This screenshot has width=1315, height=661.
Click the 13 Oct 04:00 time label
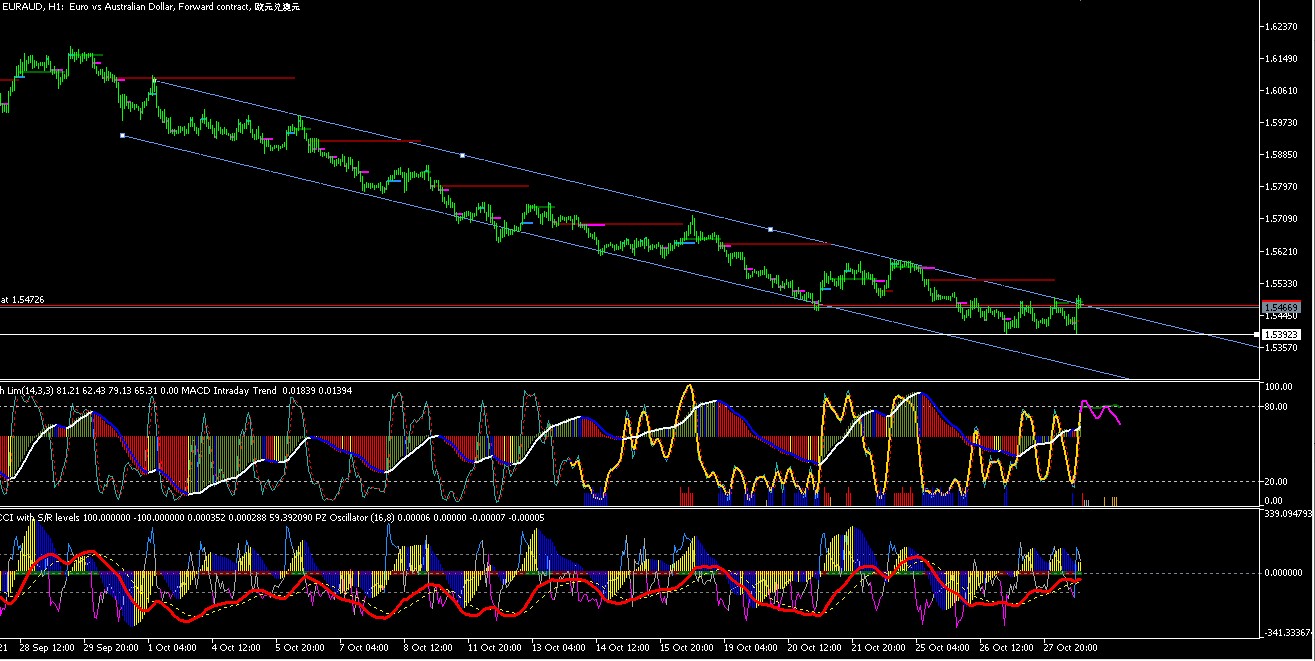558,649
